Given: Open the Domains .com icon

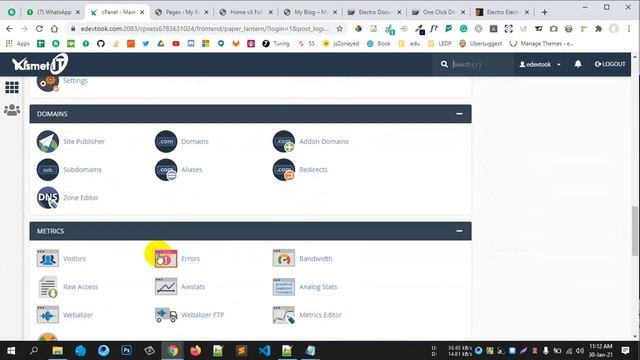Looking at the screenshot, I should [166, 141].
